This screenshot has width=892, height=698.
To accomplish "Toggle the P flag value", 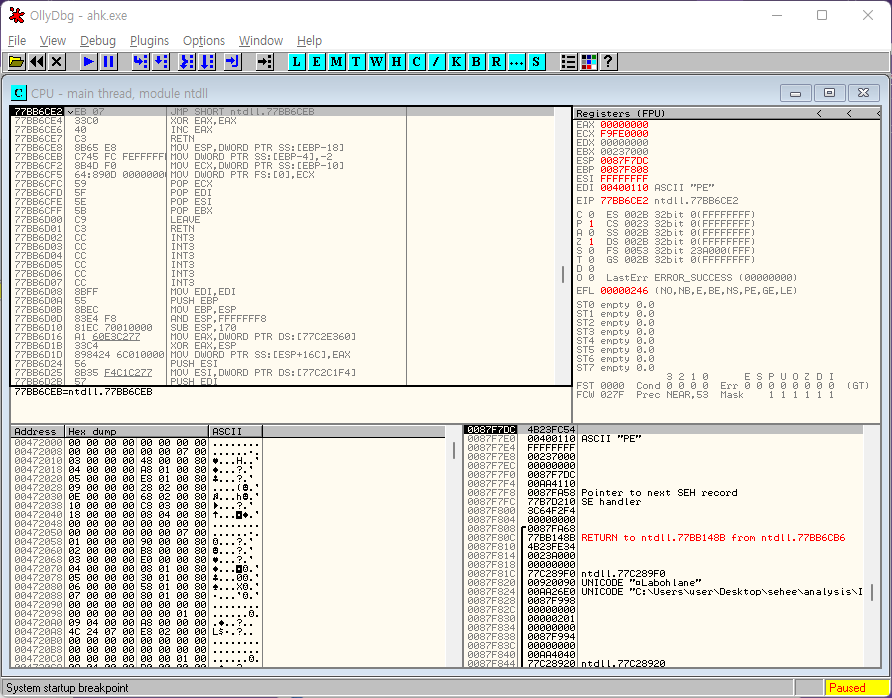I will click(x=591, y=224).
